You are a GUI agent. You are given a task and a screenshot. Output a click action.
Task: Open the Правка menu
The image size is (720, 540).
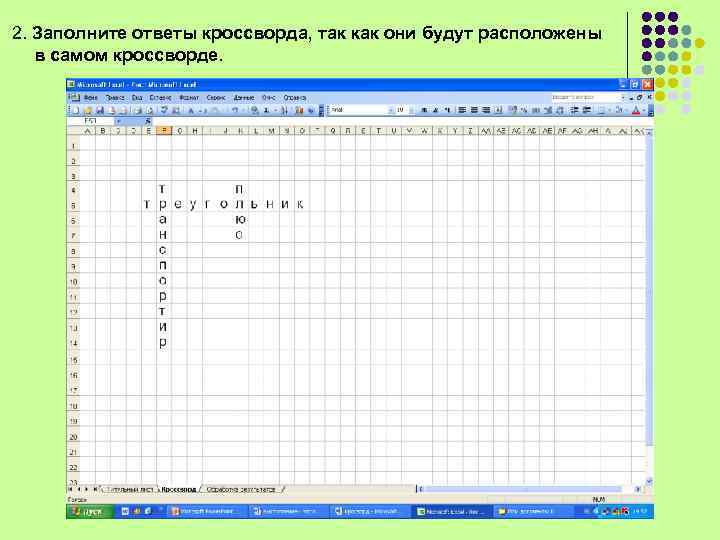coord(115,98)
